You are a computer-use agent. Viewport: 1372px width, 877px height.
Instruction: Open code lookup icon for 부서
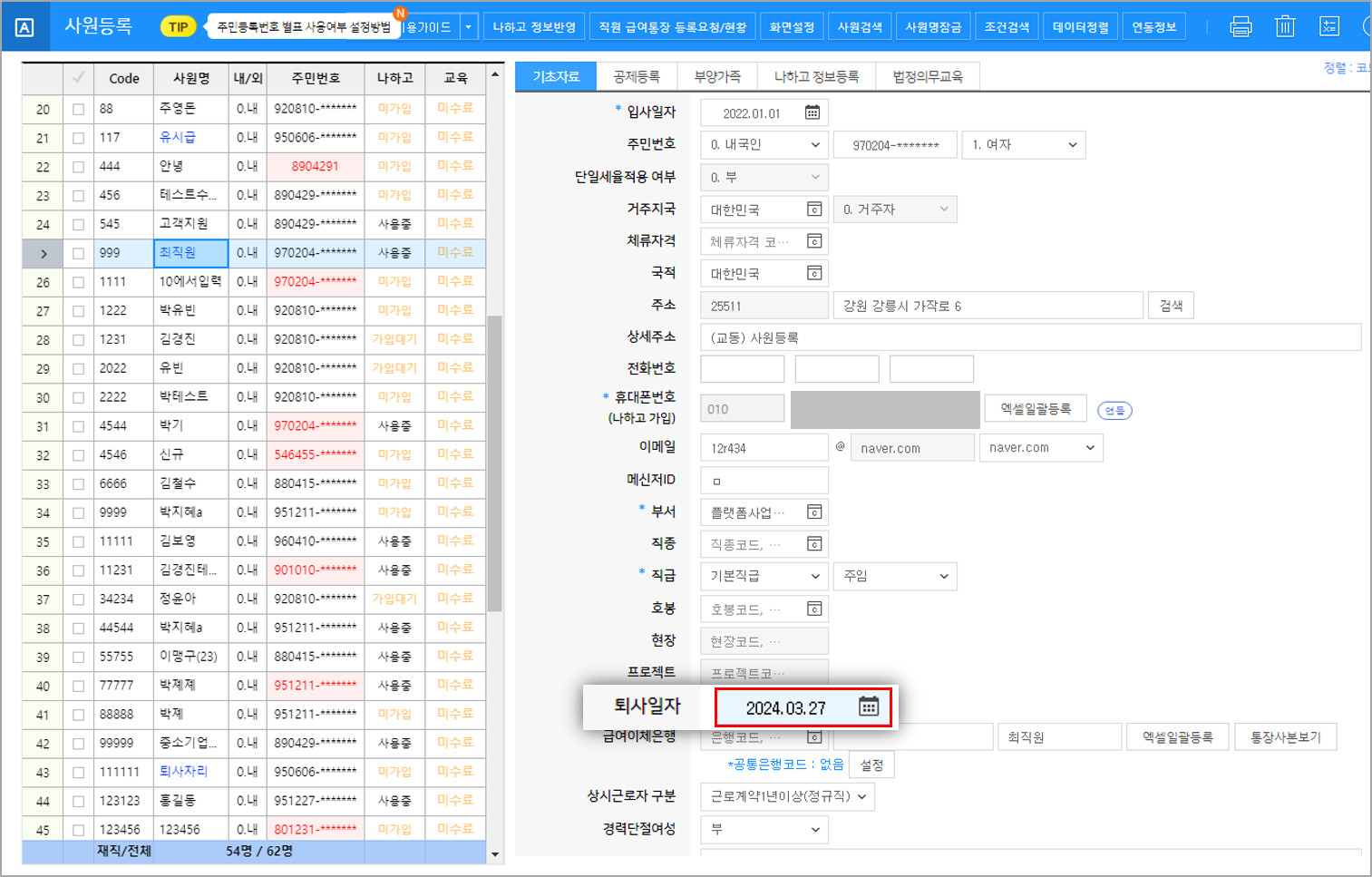[x=814, y=512]
